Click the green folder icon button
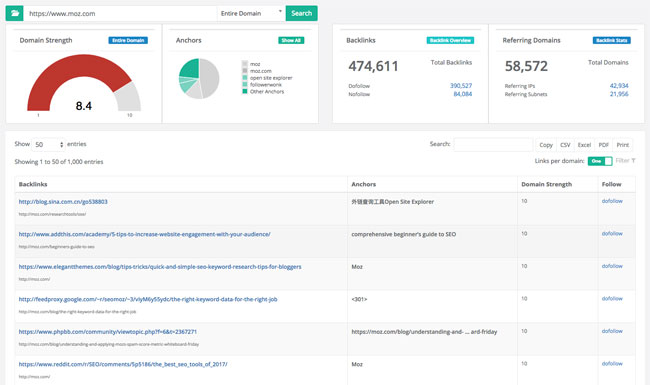 (15, 13)
